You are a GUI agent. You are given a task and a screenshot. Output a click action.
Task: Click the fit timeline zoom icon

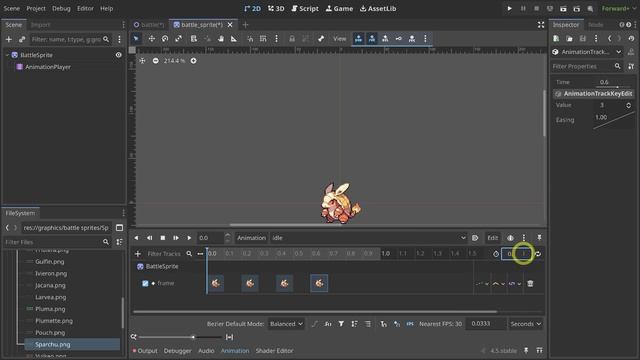tap(229, 337)
